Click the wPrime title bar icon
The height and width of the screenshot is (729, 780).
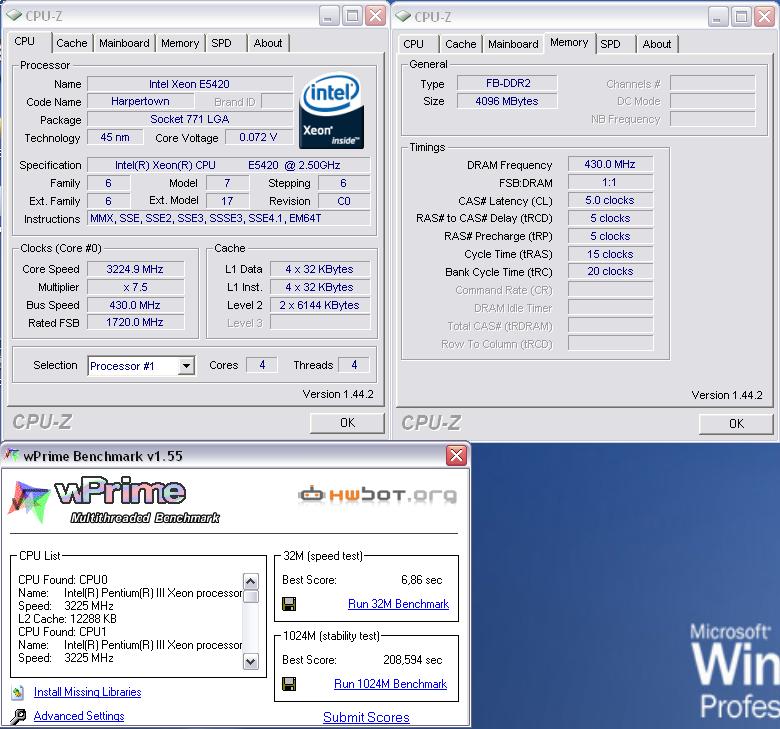[x=11, y=455]
